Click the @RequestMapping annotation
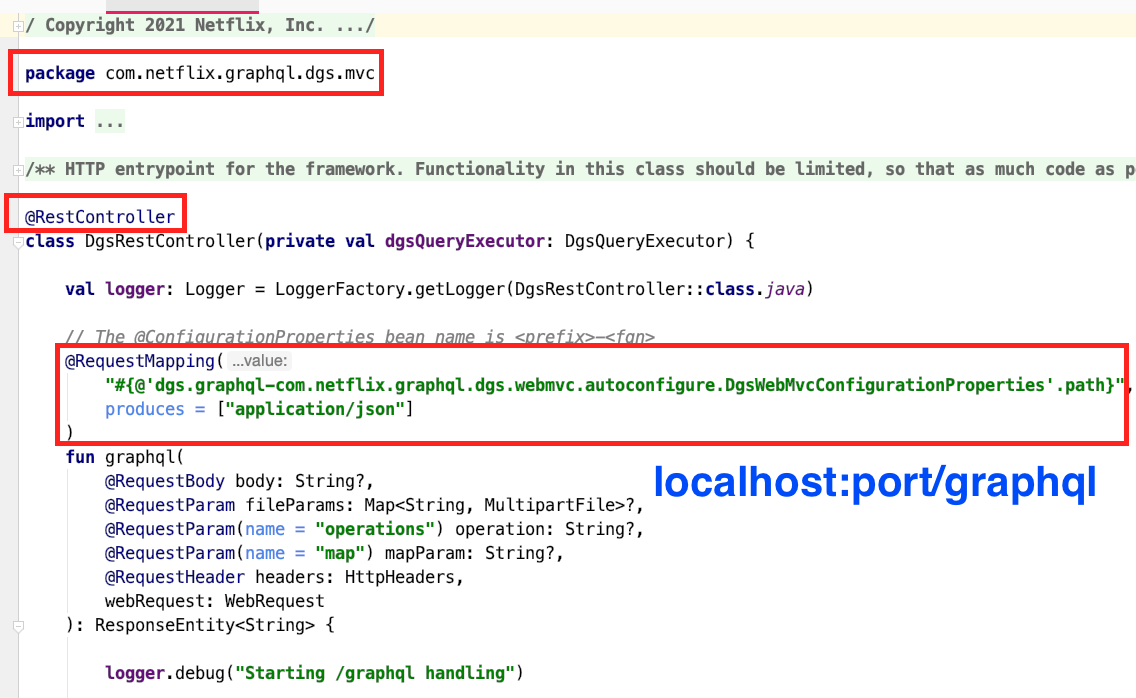The image size is (1136, 698). pyautogui.click(x=140, y=361)
